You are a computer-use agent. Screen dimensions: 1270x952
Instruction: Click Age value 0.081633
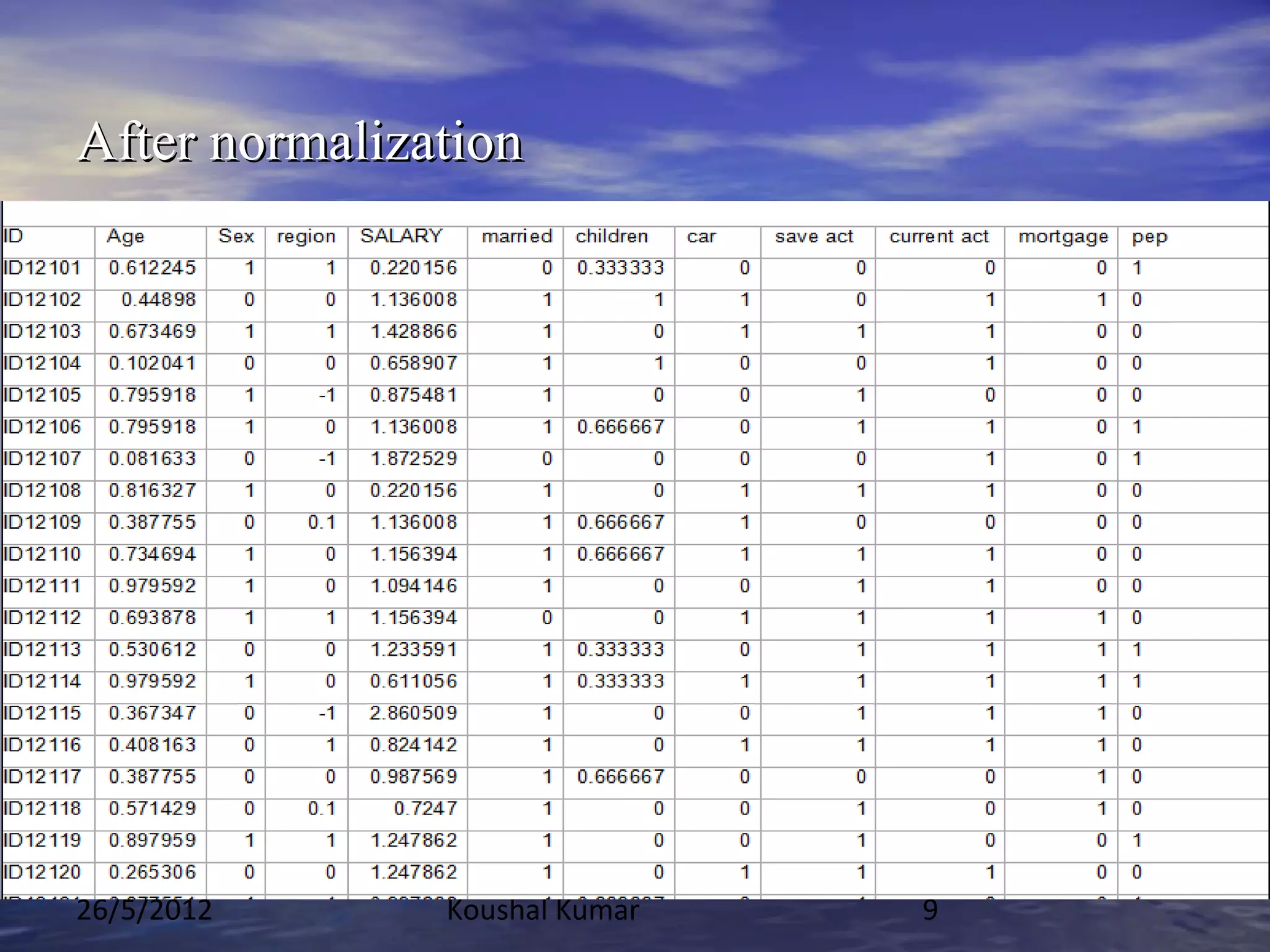[x=153, y=459]
